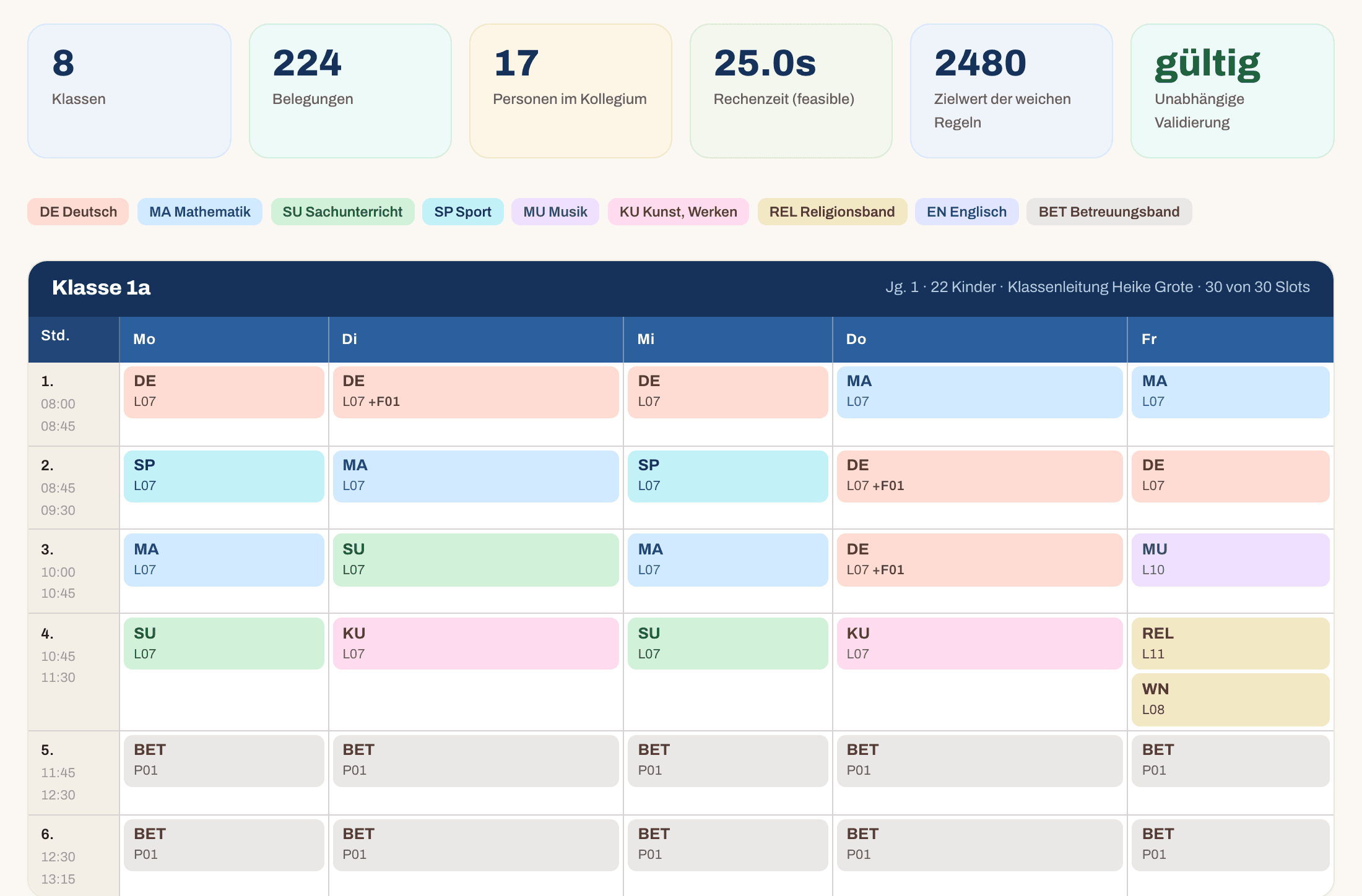Click Friday 'REL L11' lesson block
1362x896 pixels.
[x=1231, y=644]
